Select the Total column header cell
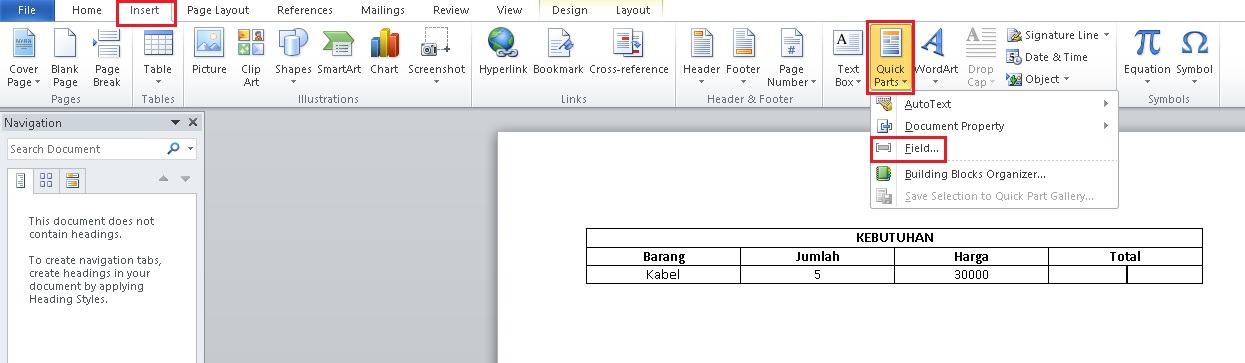The width and height of the screenshot is (1245, 363). [1125, 256]
